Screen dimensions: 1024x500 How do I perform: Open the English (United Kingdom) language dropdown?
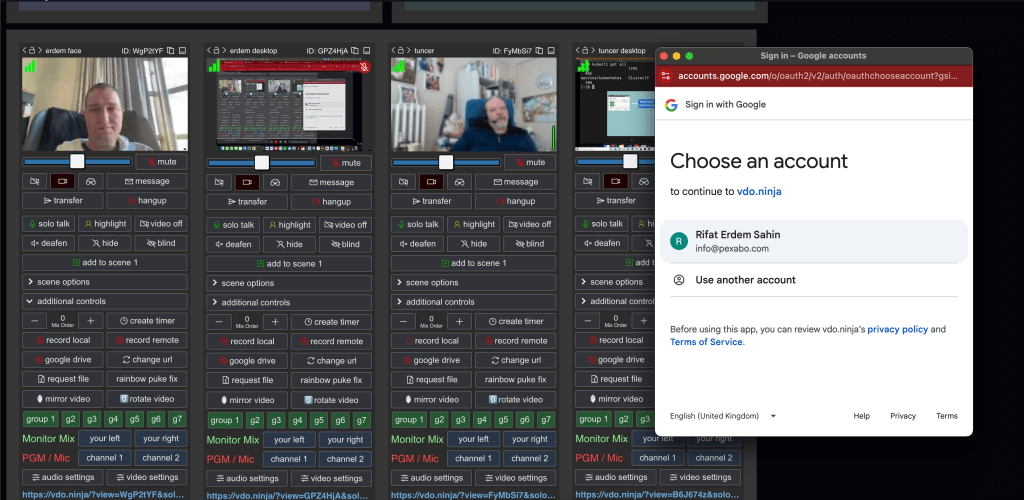[x=722, y=416]
